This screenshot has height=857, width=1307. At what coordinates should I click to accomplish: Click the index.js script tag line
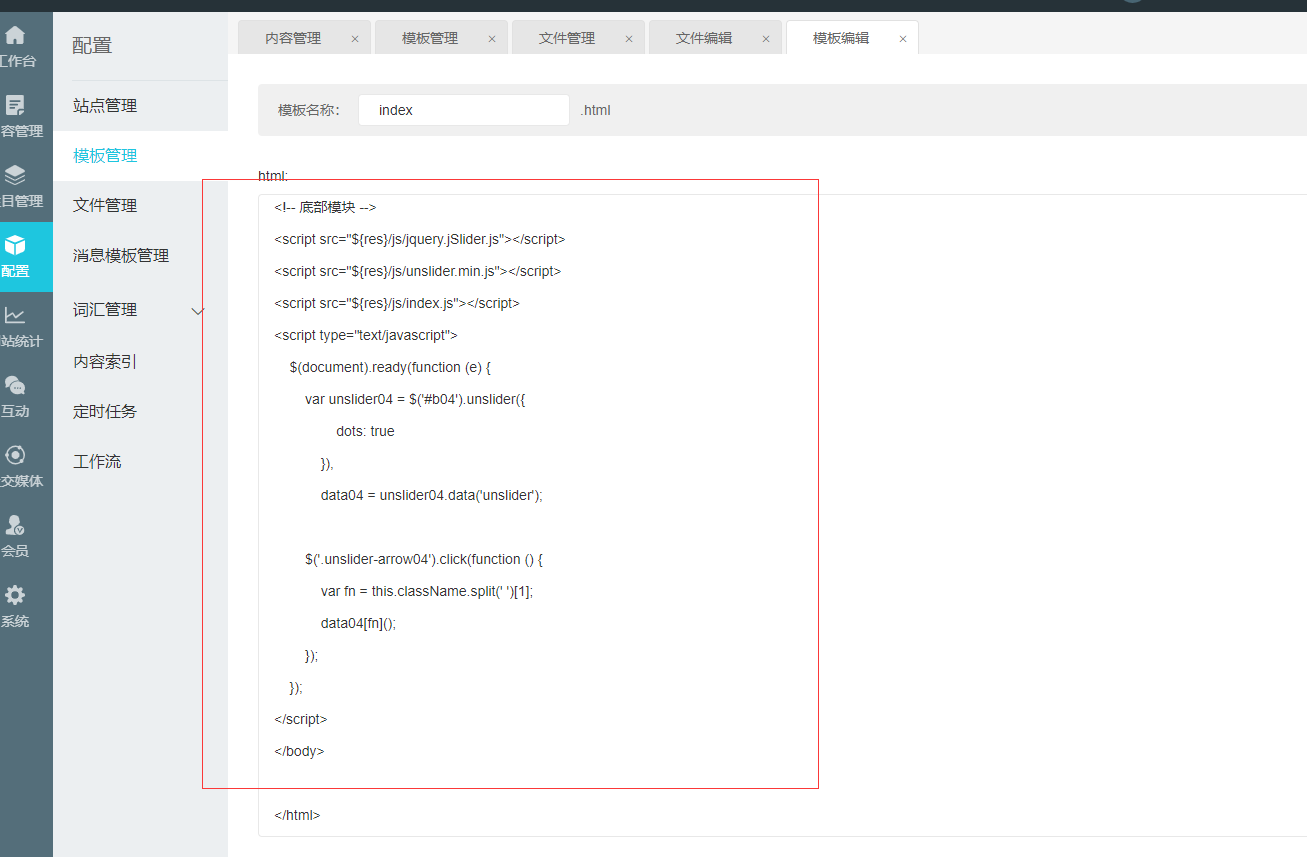(397, 304)
